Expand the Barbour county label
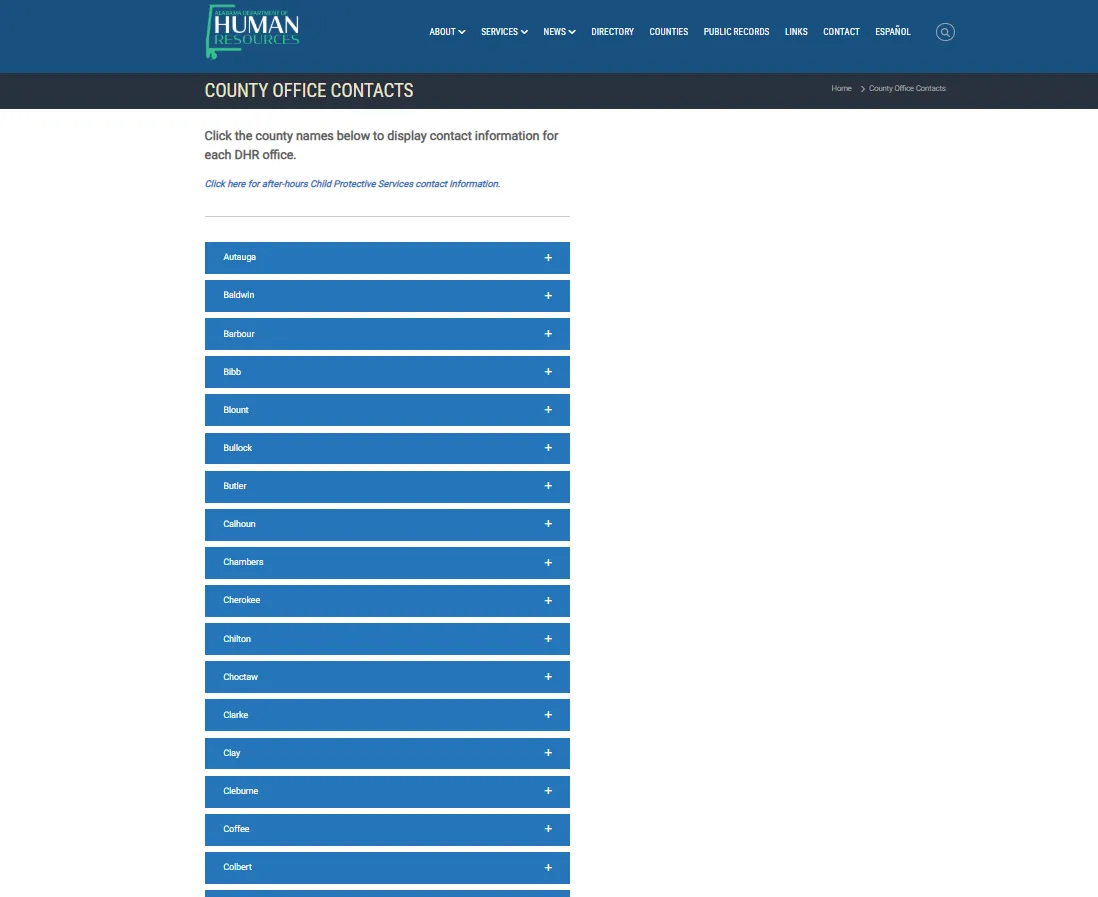 [x=239, y=334]
